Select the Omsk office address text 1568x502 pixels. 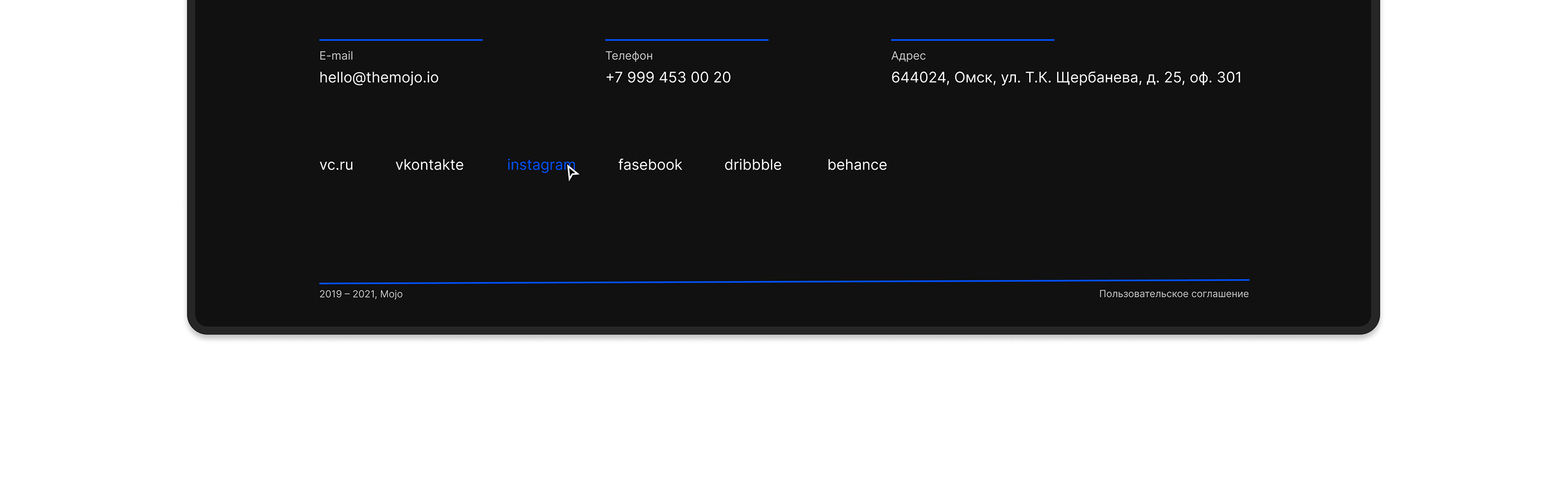(x=1066, y=77)
